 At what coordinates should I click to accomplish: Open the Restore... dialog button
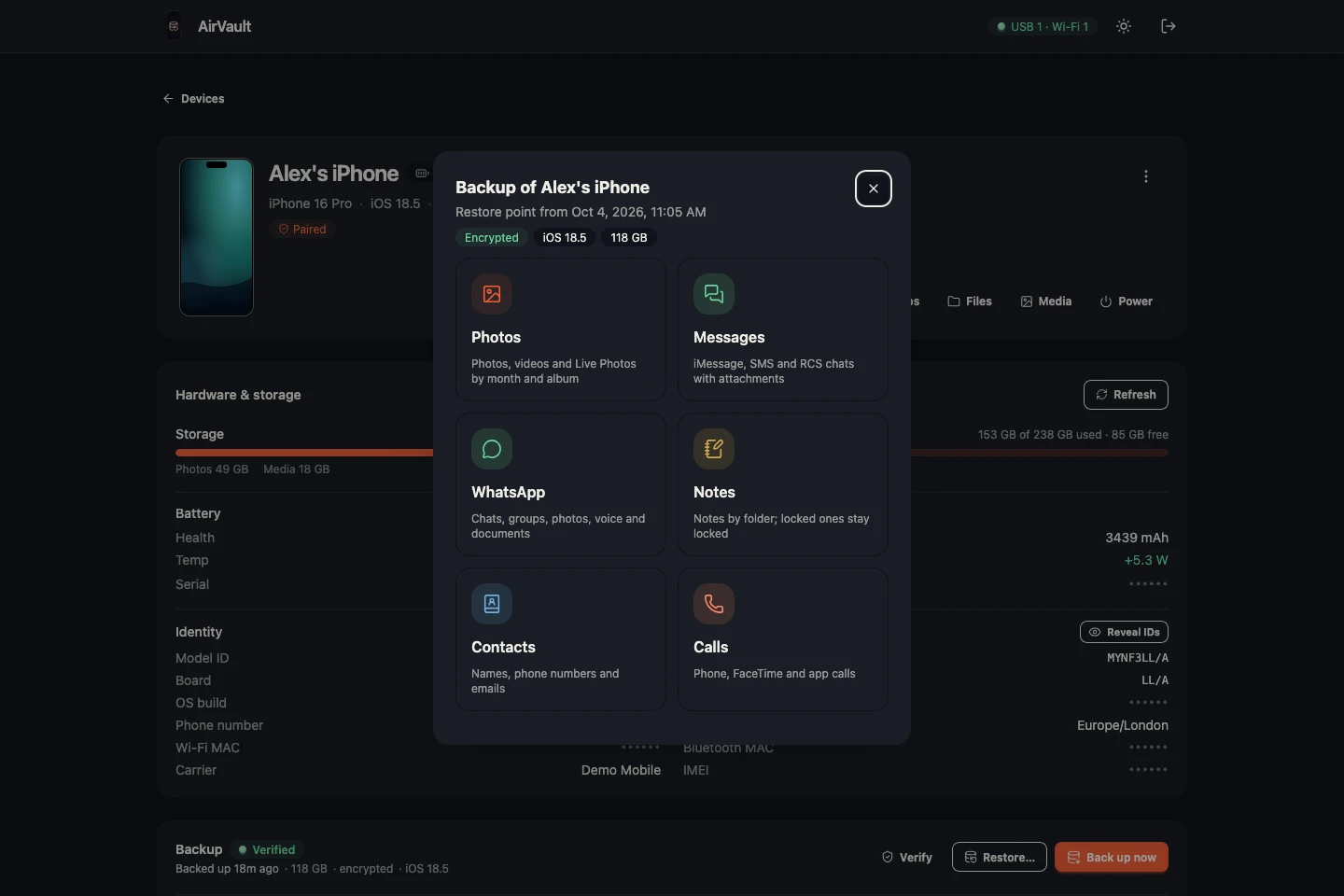pyautogui.click(x=1000, y=858)
